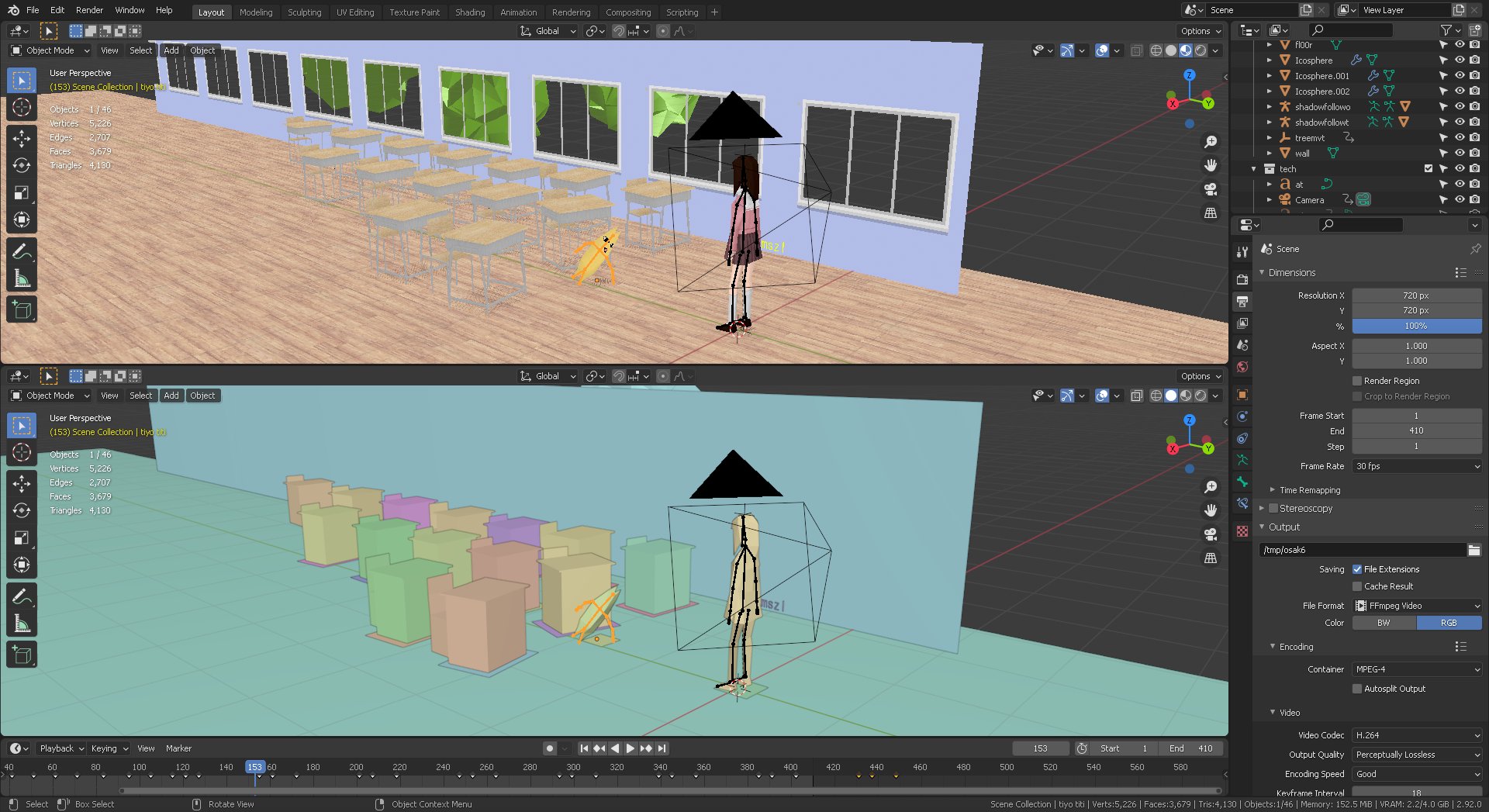Click the Add menu in bottom viewport header

pos(171,396)
